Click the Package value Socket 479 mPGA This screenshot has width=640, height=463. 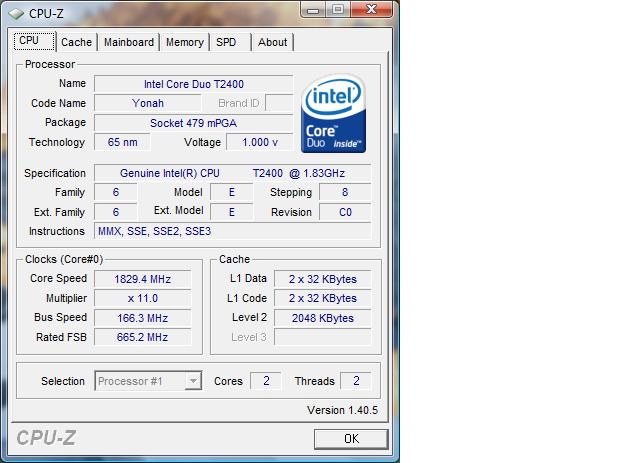pos(193,123)
